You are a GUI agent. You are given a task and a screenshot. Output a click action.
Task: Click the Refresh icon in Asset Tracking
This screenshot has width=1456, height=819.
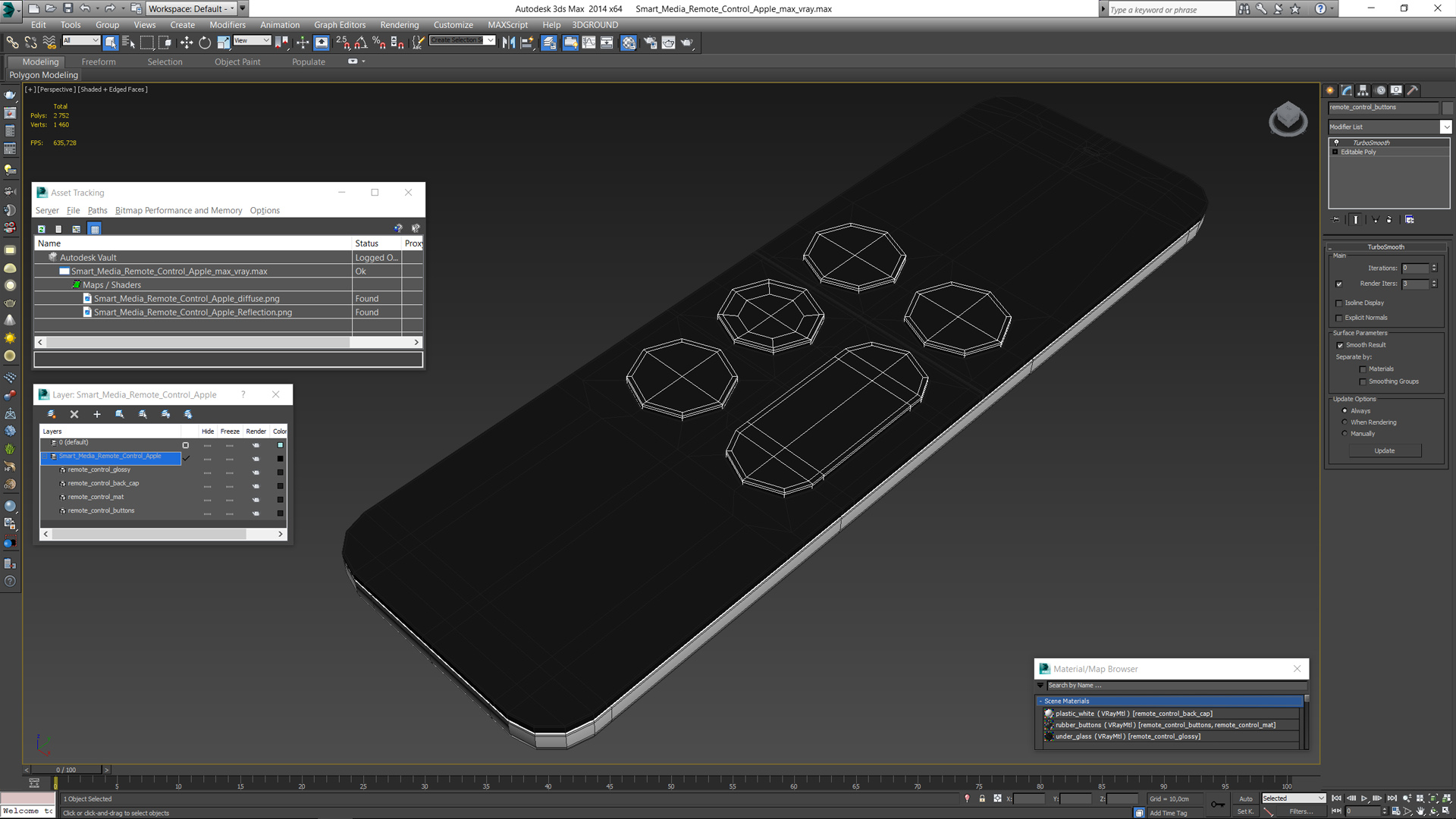[x=42, y=229]
